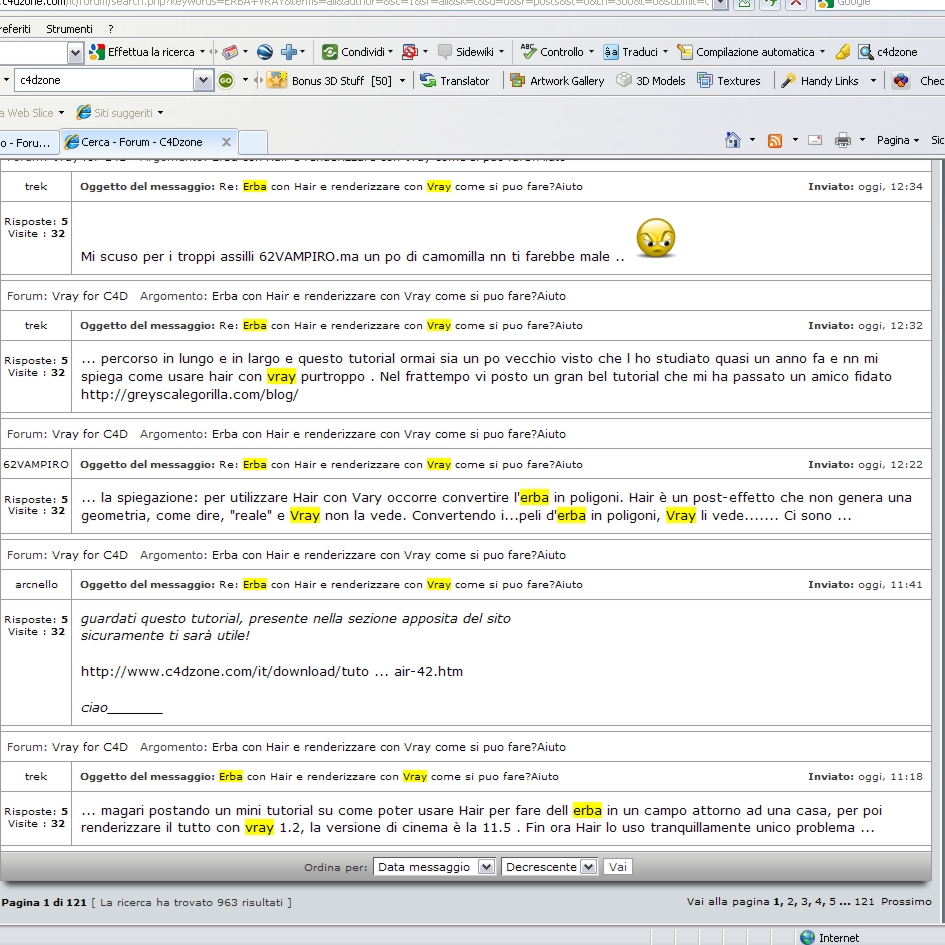Expand the Handy Links dropdown arrow
Image resolution: width=945 pixels, height=945 pixels.
[x=873, y=80]
